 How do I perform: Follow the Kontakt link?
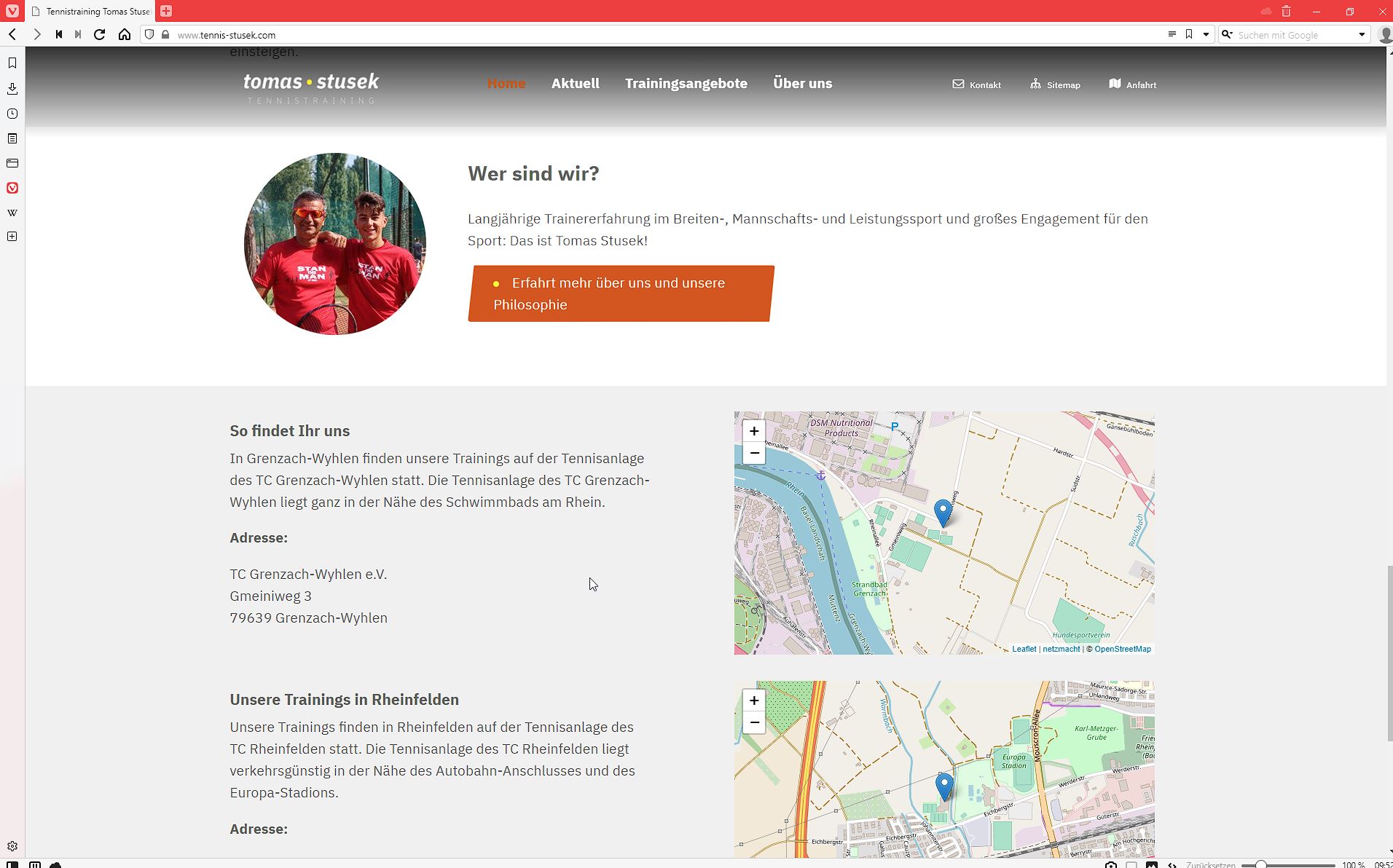[977, 85]
